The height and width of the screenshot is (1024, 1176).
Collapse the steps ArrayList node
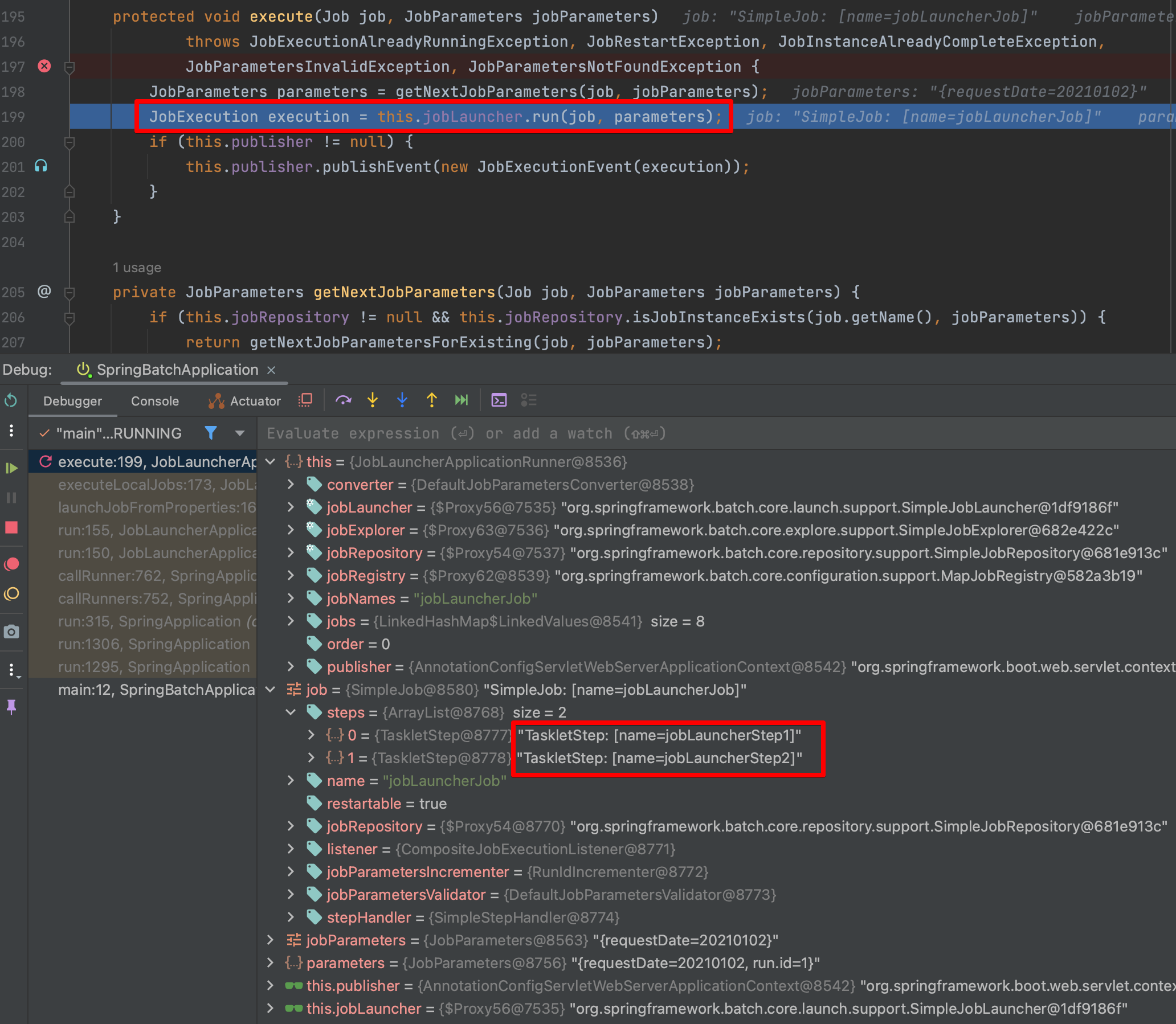291,712
